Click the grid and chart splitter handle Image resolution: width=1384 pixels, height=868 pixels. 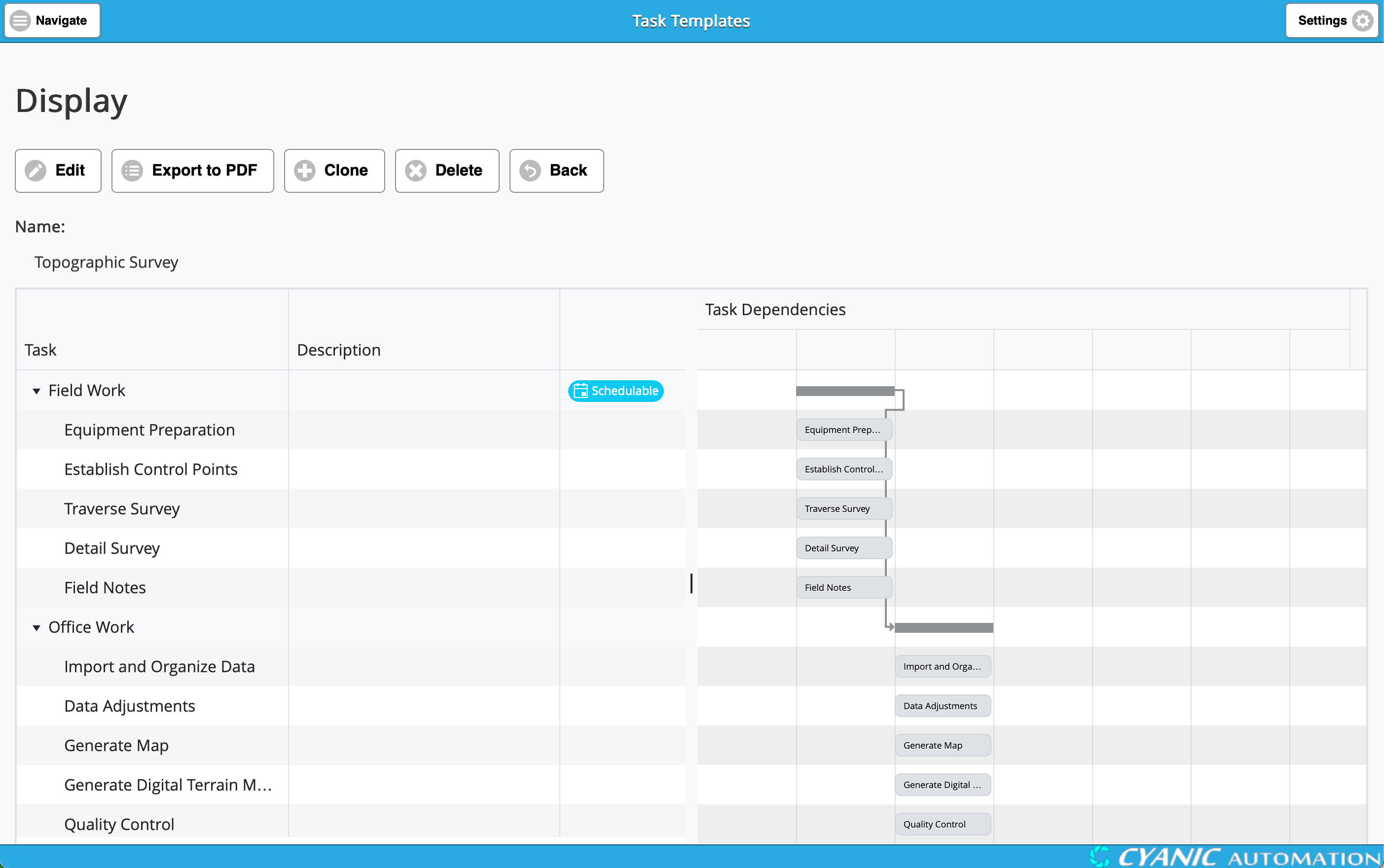pos(691,583)
